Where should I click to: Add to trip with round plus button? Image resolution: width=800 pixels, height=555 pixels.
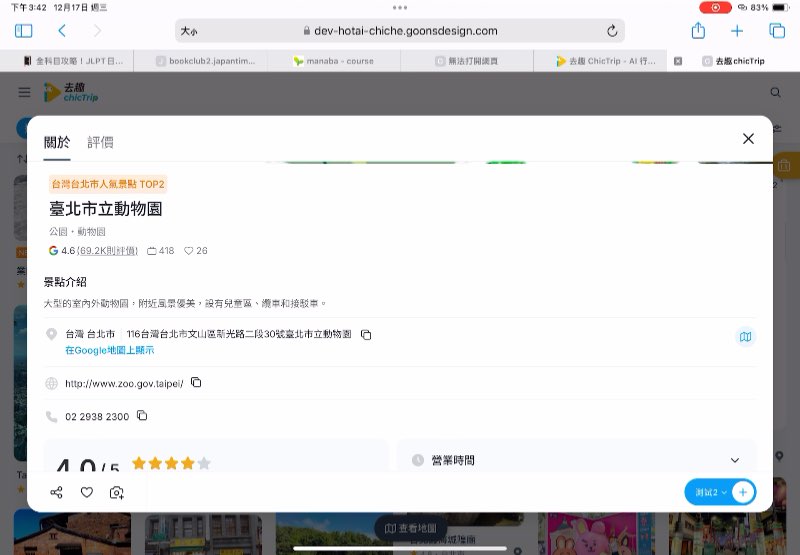click(x=743, y=492)
